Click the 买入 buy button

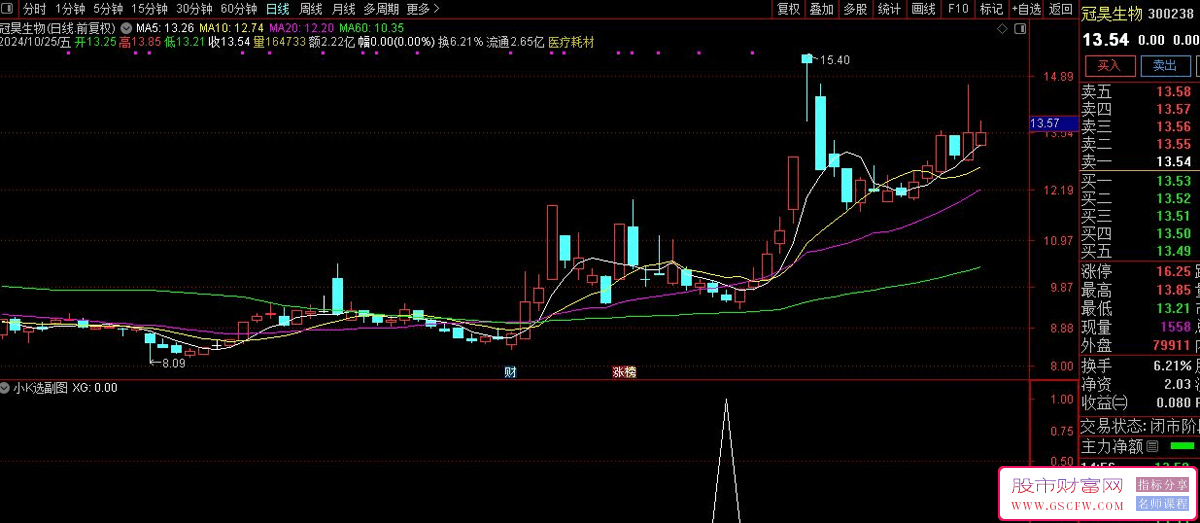(x=1109, y=66)
